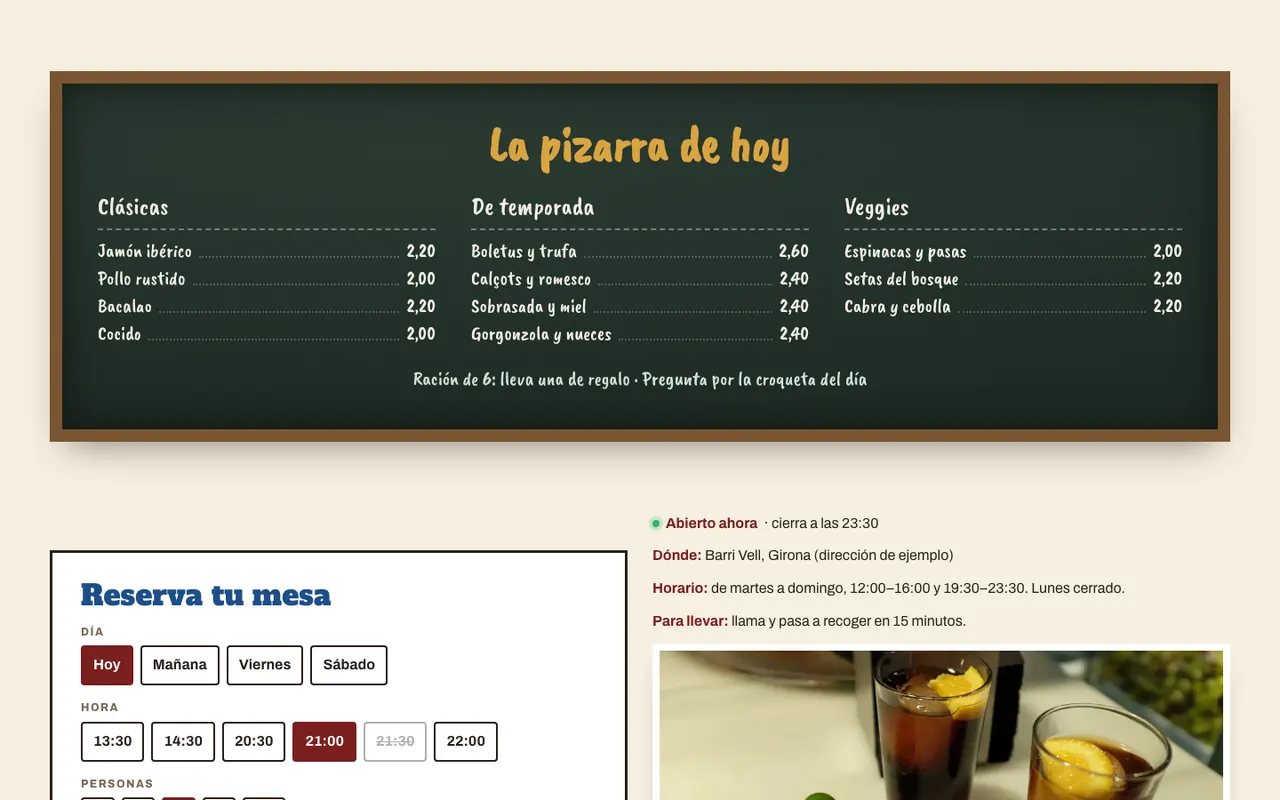
Task: Click the "Abierto ahora" status text
Action: pyautogui.click(x=712, y=523)
